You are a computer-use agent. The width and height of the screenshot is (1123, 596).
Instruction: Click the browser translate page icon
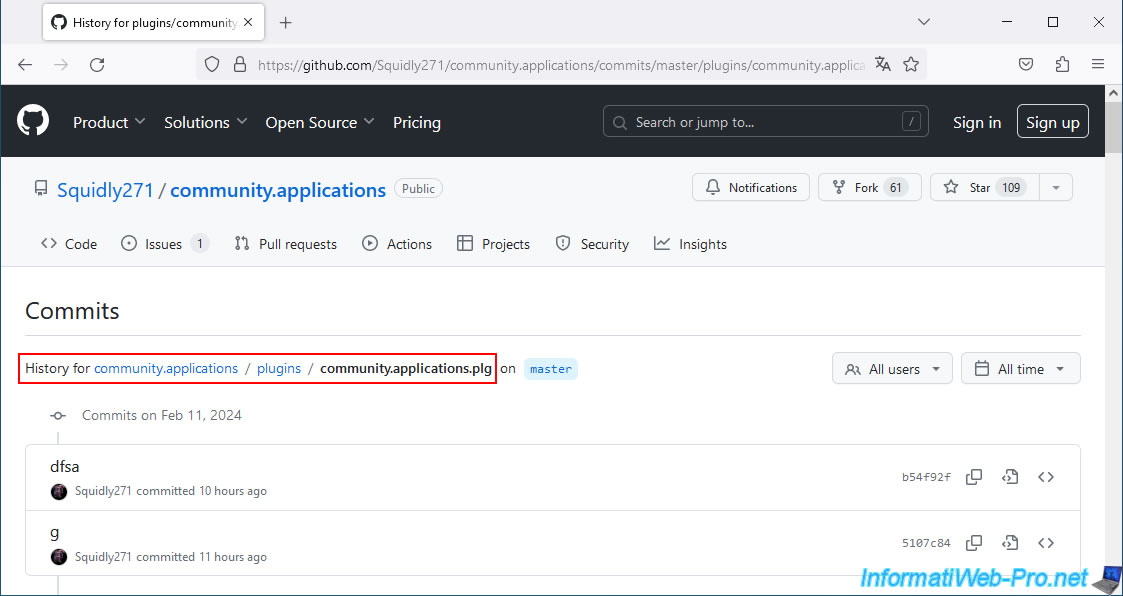(x=882, y=64)
